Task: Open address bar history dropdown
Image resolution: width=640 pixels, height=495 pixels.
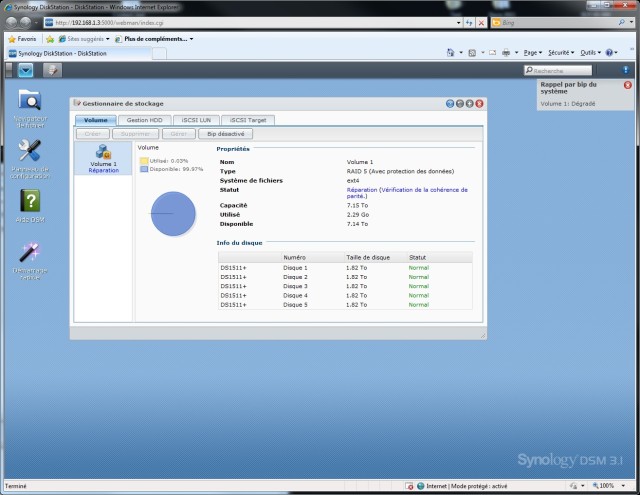Action: (x=459, y=23)
